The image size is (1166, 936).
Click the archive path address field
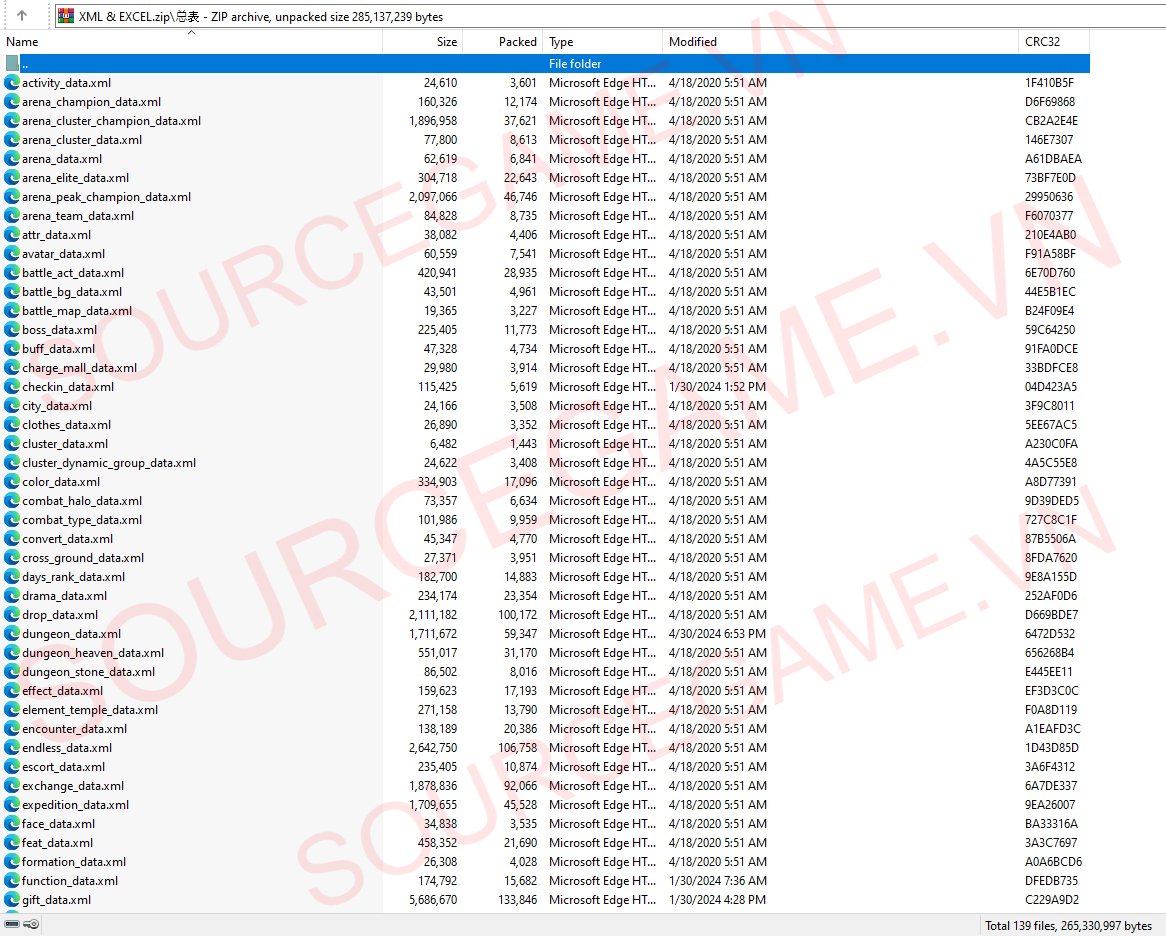(x=600, y=16)
